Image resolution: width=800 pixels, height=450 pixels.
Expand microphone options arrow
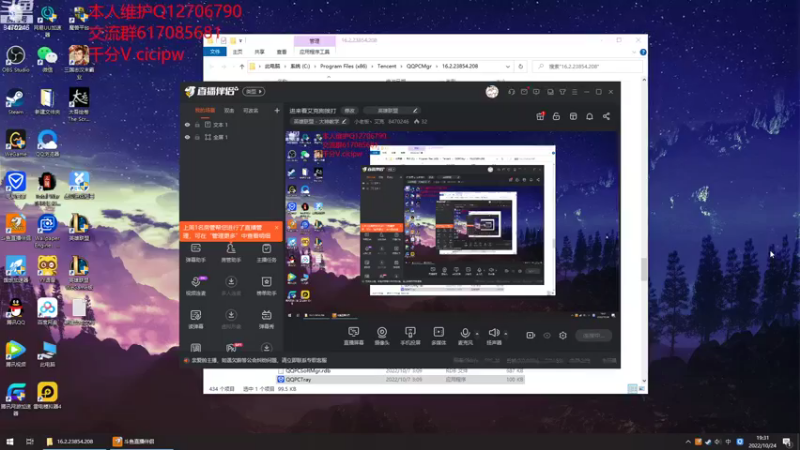(477, 334)
